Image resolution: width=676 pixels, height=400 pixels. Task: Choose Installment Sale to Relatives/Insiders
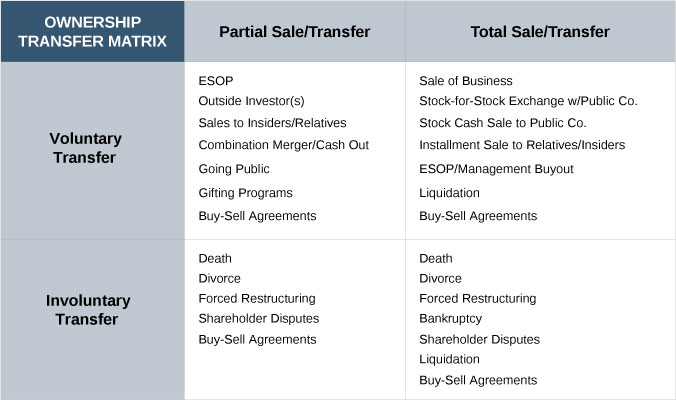coord(522,145)
